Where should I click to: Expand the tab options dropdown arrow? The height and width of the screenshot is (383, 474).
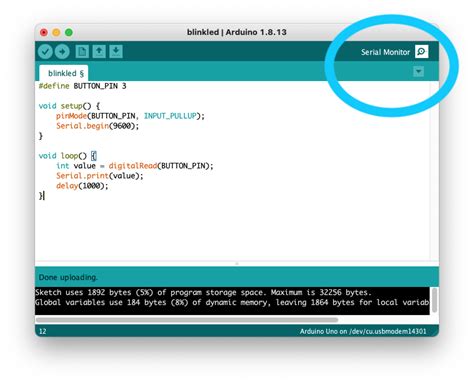418,71
